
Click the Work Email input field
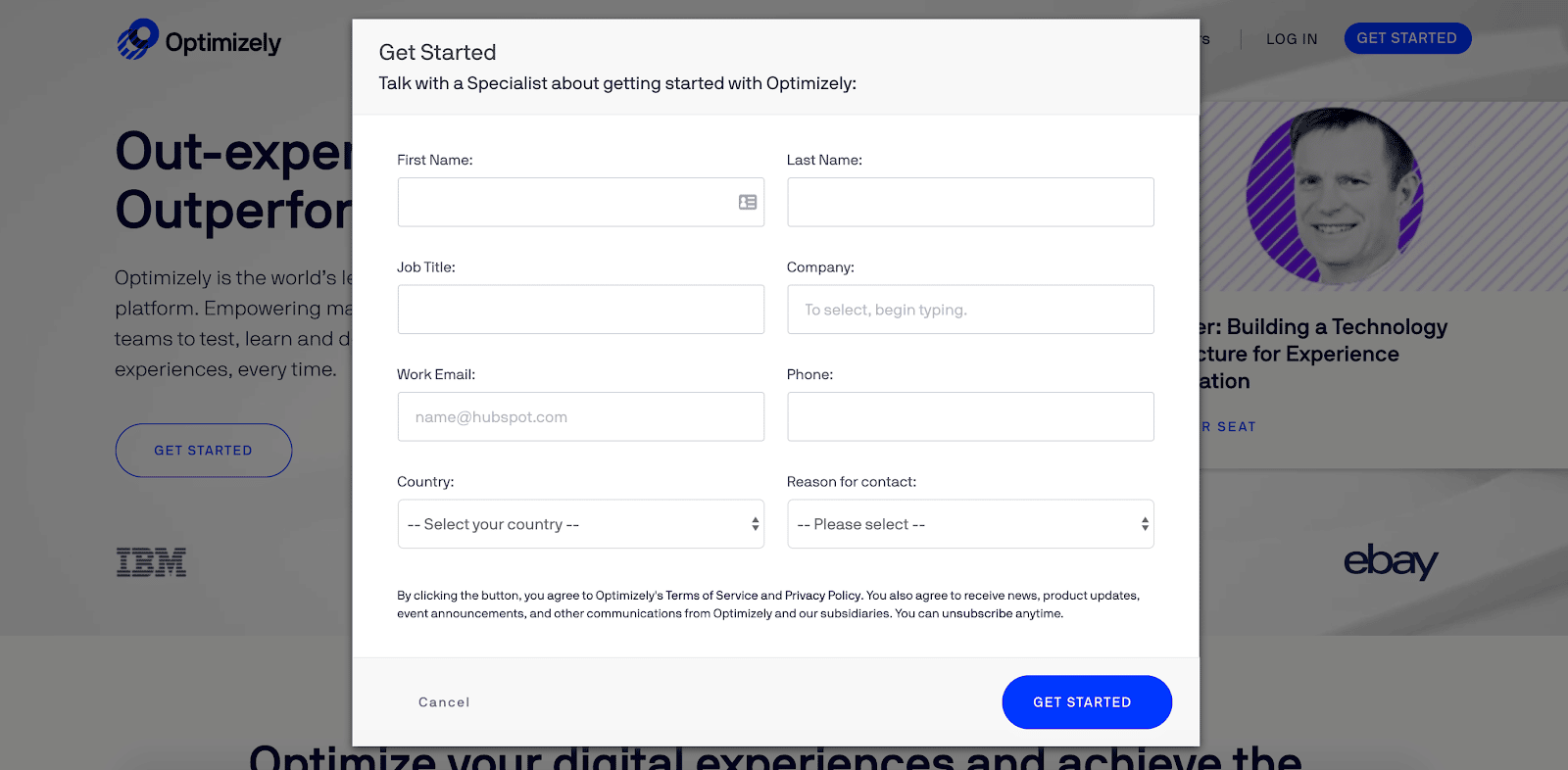pos(580,416)
